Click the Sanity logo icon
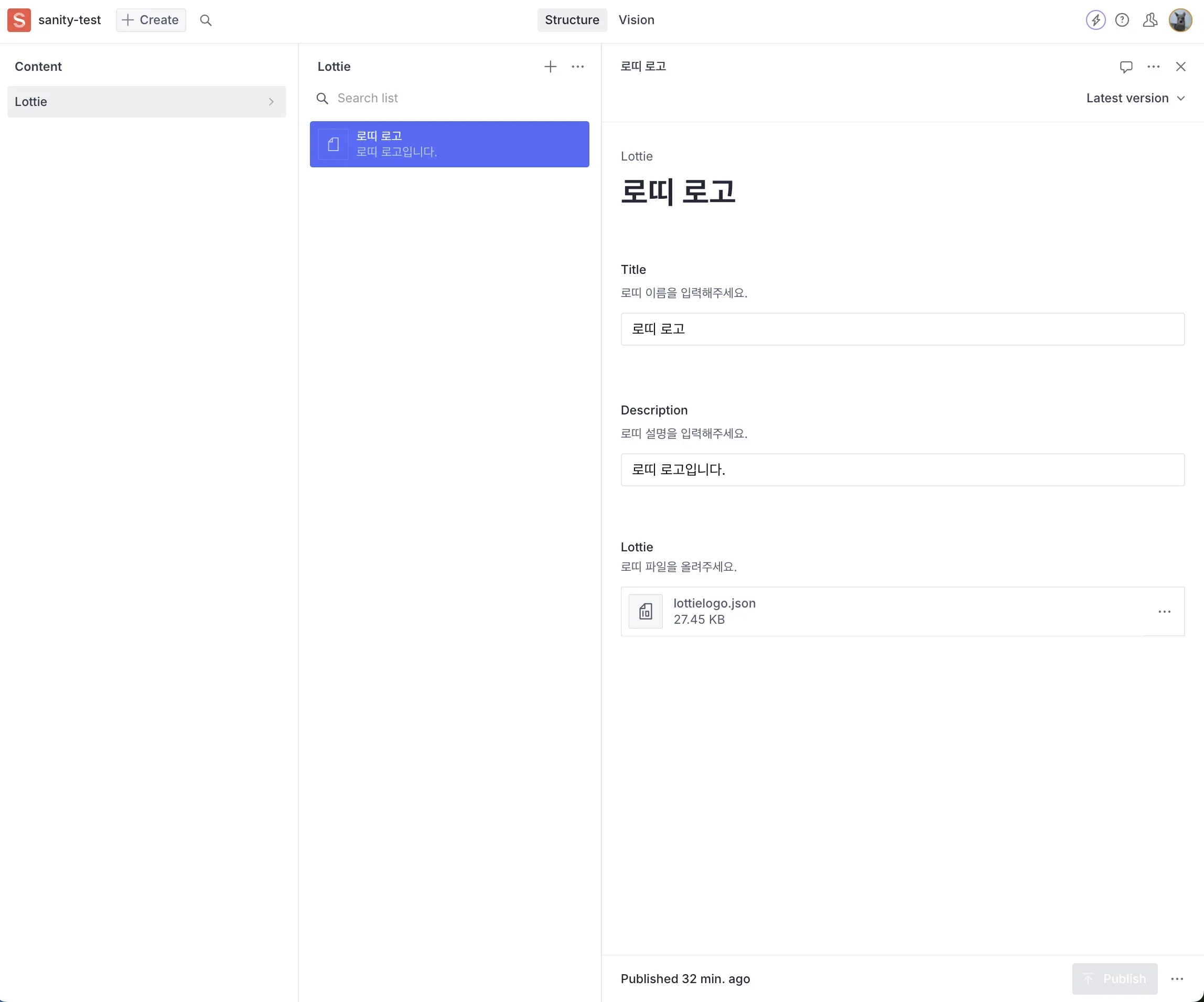 (18, 19)
